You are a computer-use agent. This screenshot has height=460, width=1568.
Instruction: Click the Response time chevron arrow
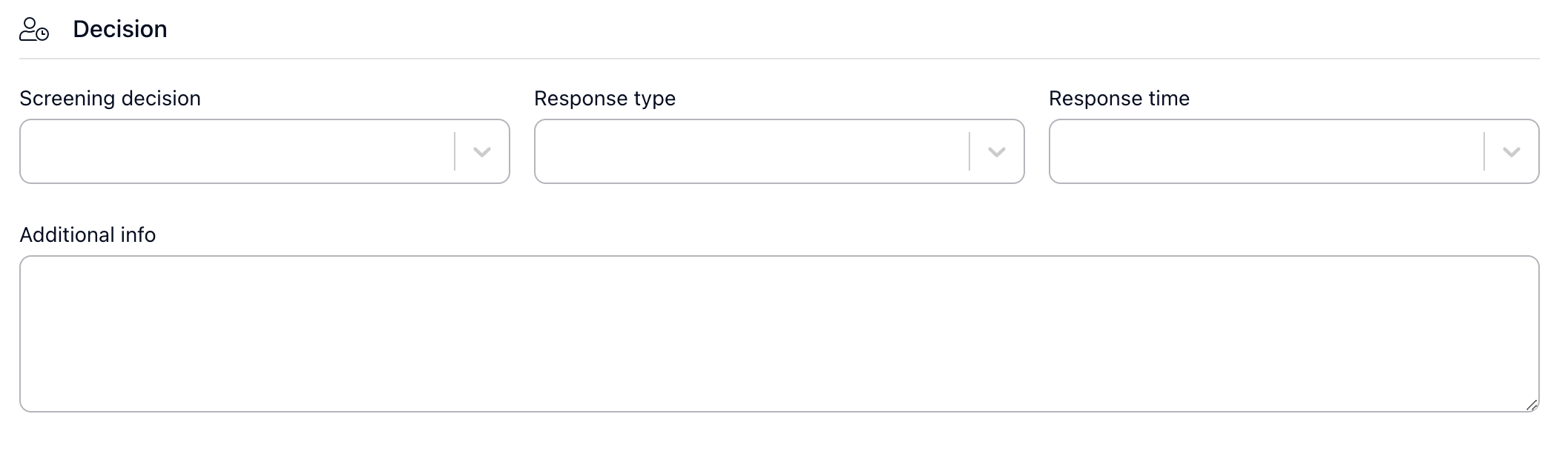[1512, 152]
